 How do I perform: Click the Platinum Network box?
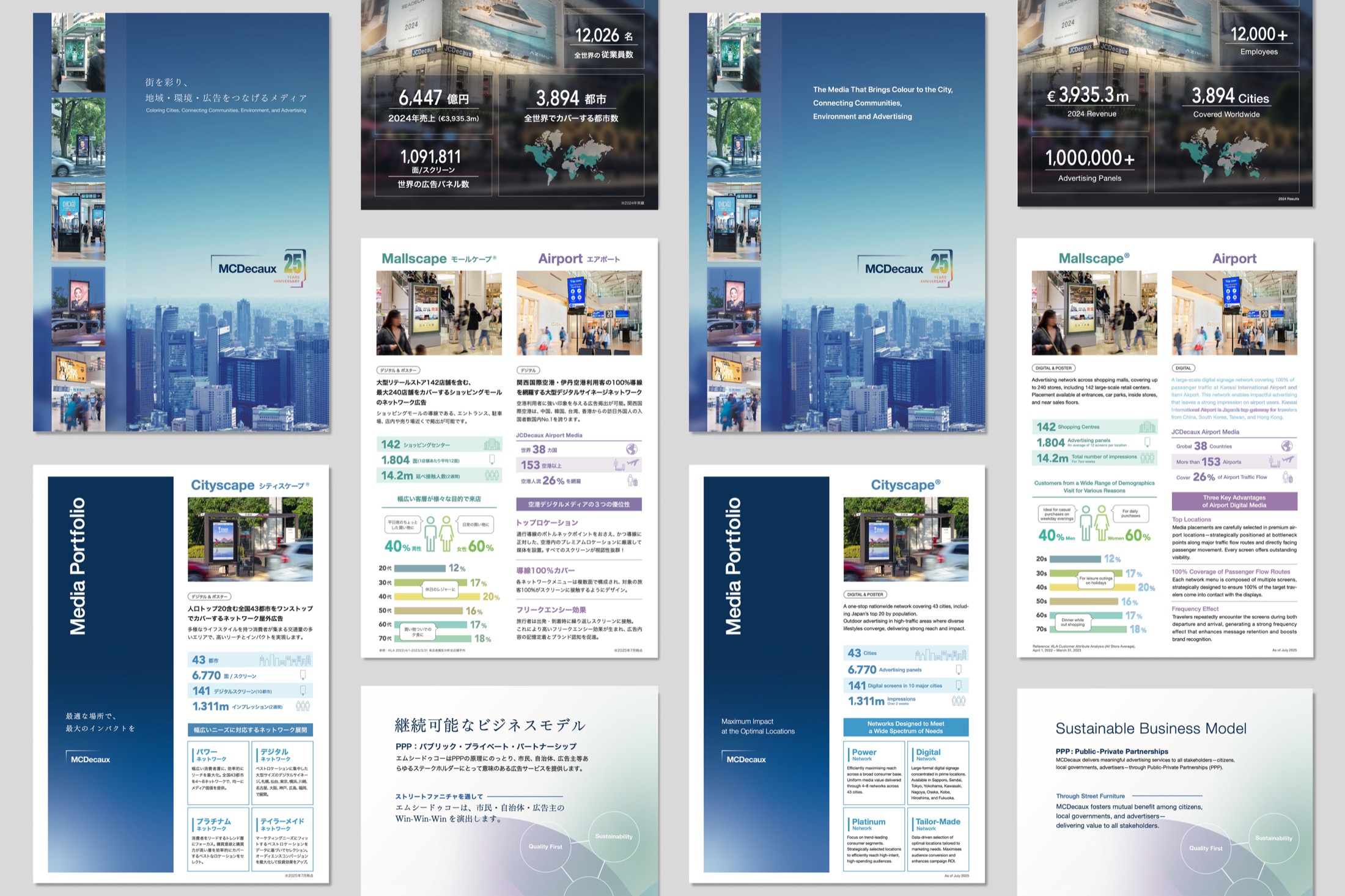[x=874, y=840]
